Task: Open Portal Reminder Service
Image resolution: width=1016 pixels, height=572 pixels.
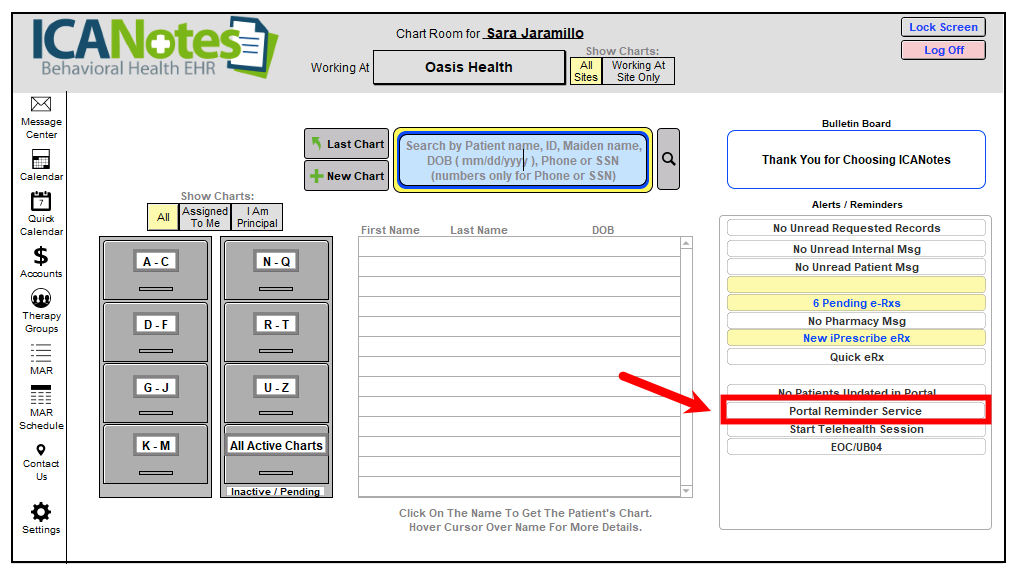Action: pyautogui.click(x=856, y=411)
